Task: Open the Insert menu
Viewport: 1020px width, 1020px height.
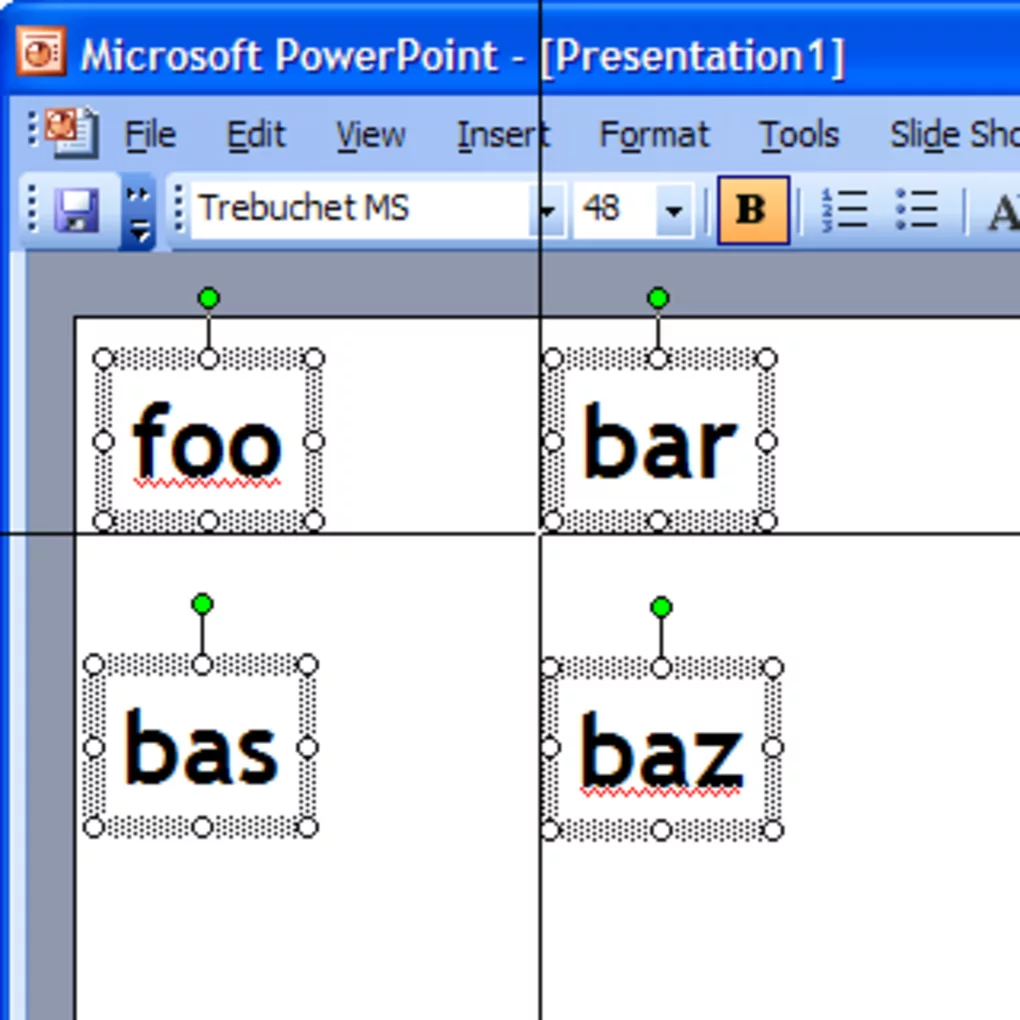Action: 502,135
